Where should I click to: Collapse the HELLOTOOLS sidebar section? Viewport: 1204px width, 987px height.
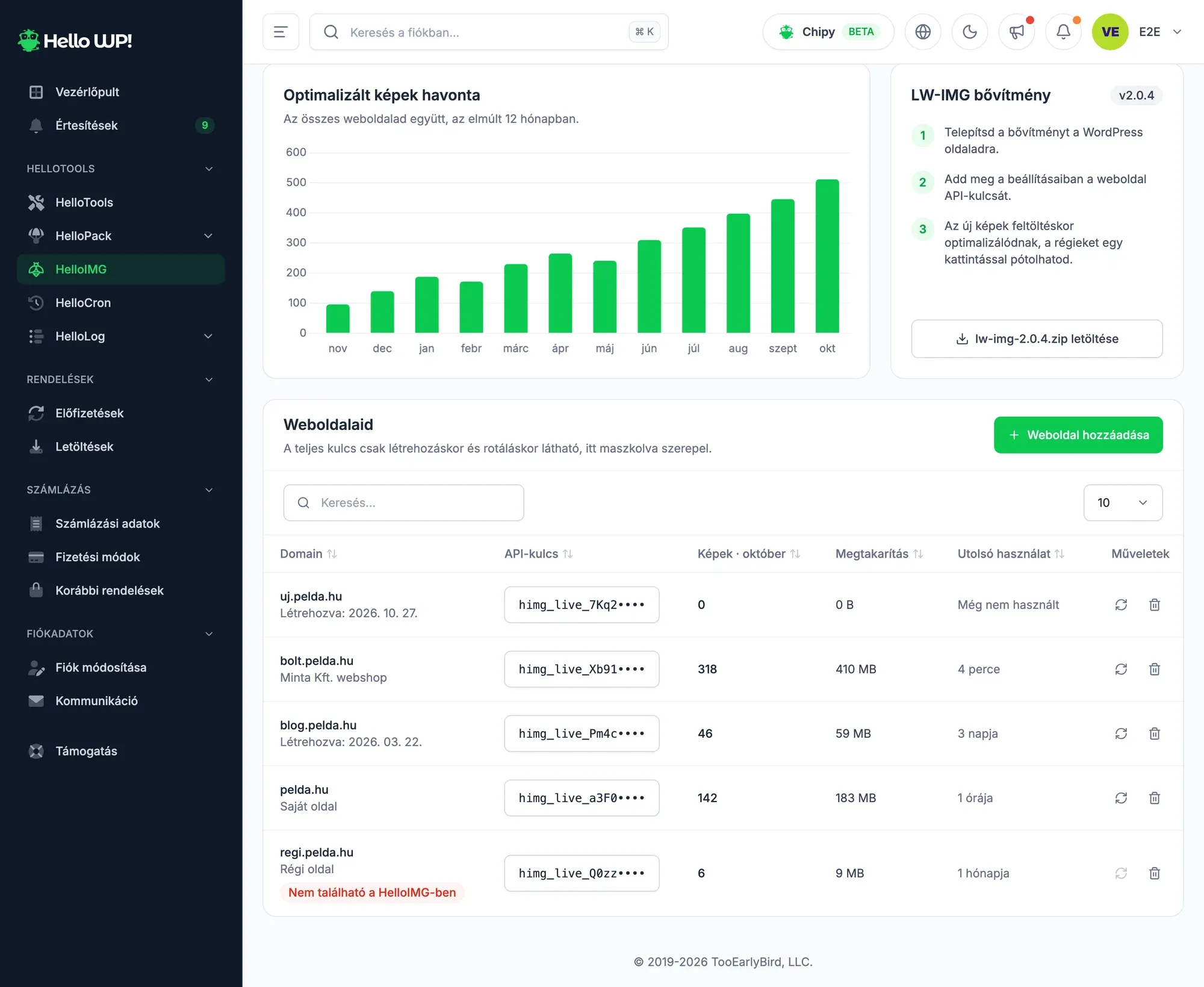point(120,169)
